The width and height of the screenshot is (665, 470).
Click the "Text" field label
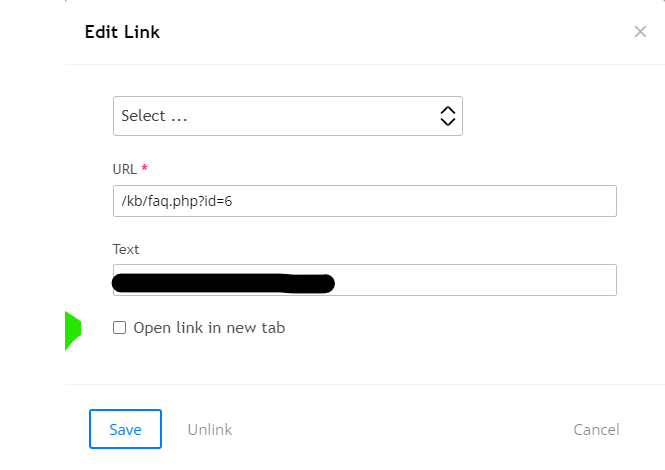[126, 249]
